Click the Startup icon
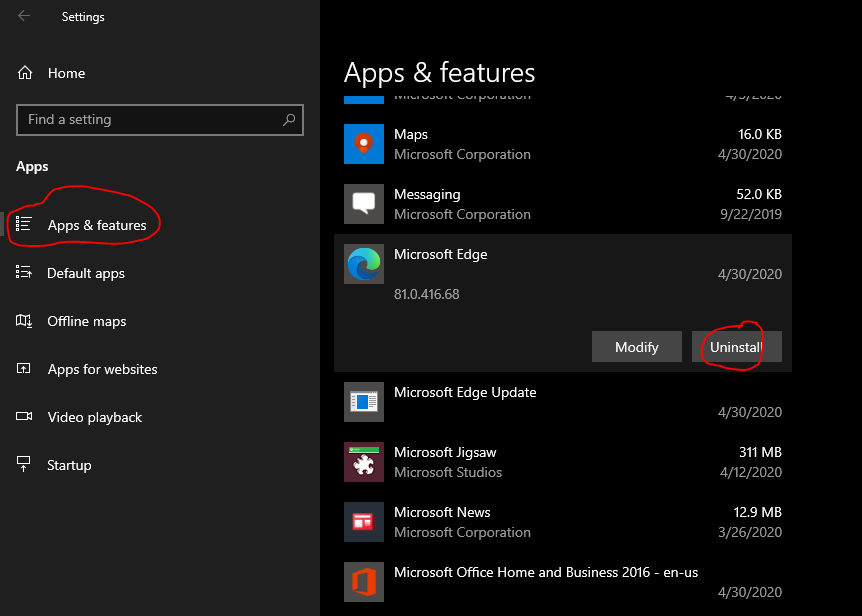Image resolution: width=862 pixels, height=616 pixels. (24, 464)
